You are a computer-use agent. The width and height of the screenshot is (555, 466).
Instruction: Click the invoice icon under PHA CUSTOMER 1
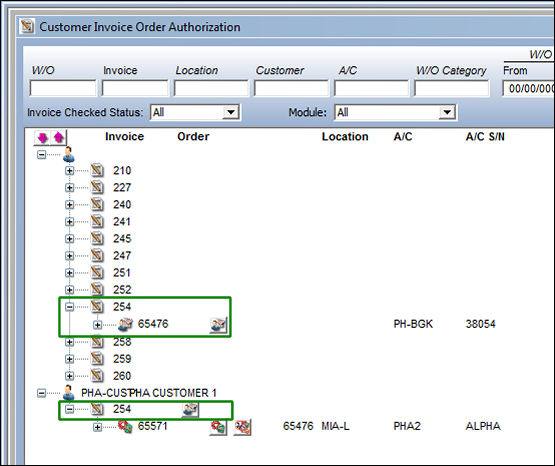[97, 409]
